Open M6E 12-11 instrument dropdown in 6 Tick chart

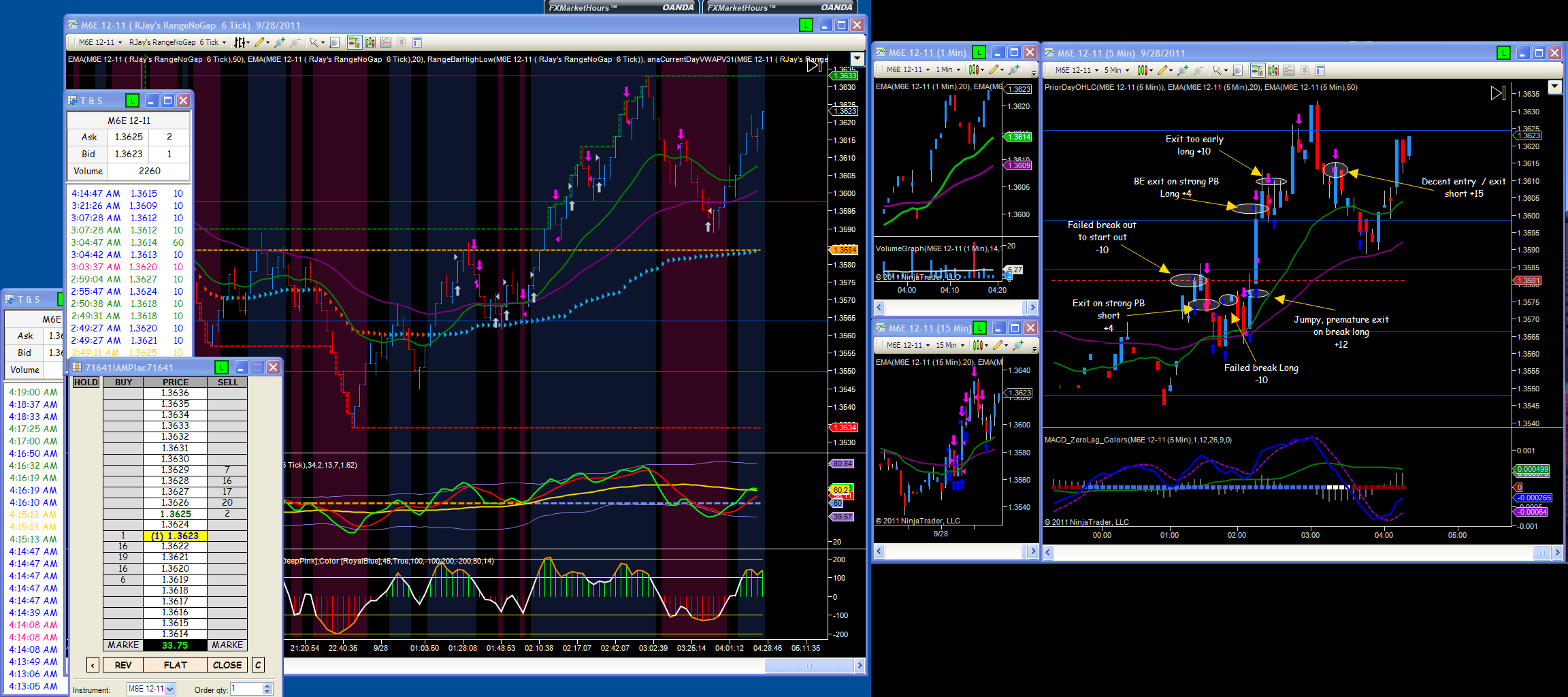101,42
